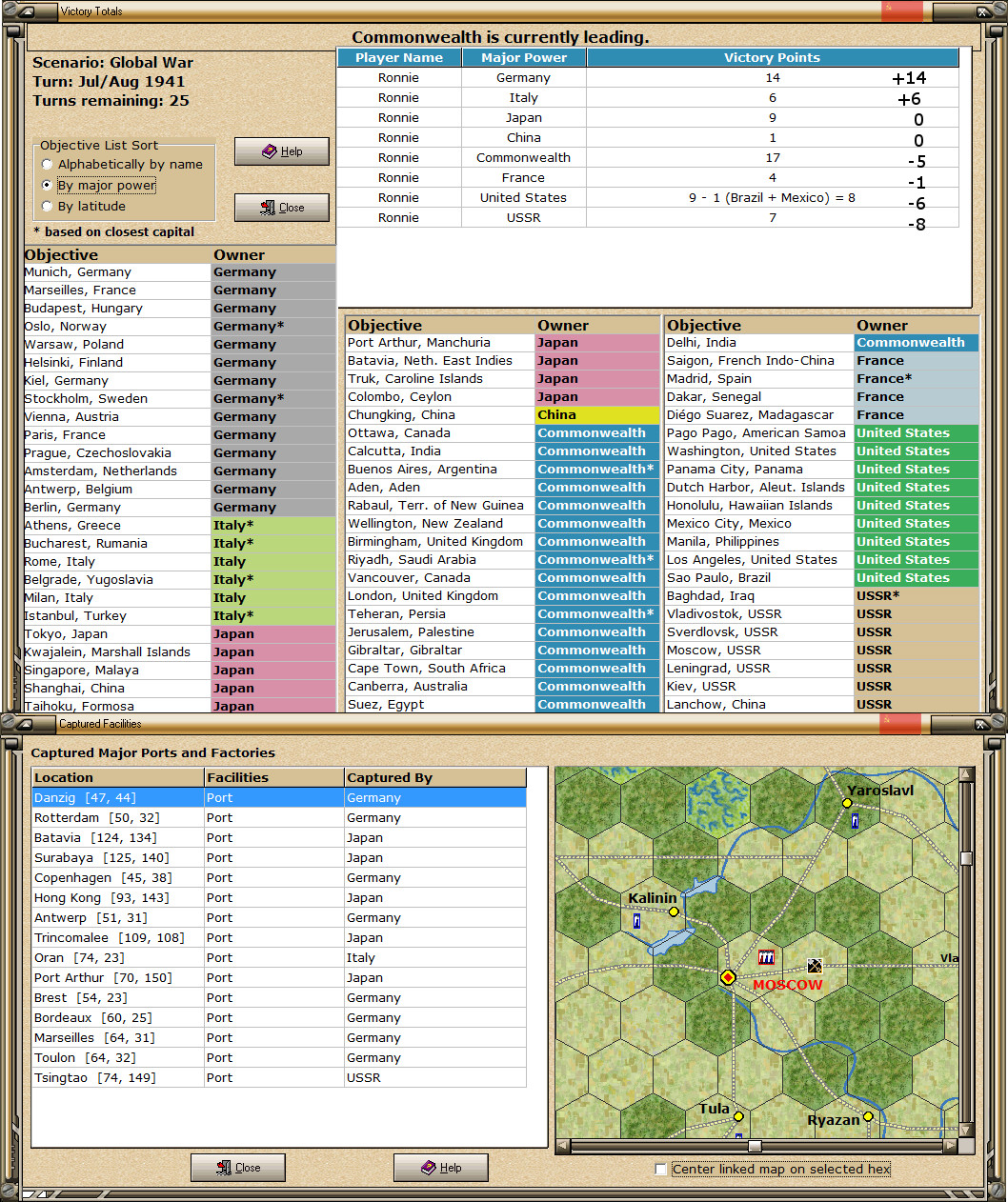Click the Moscow capital diamond marker

727,977
